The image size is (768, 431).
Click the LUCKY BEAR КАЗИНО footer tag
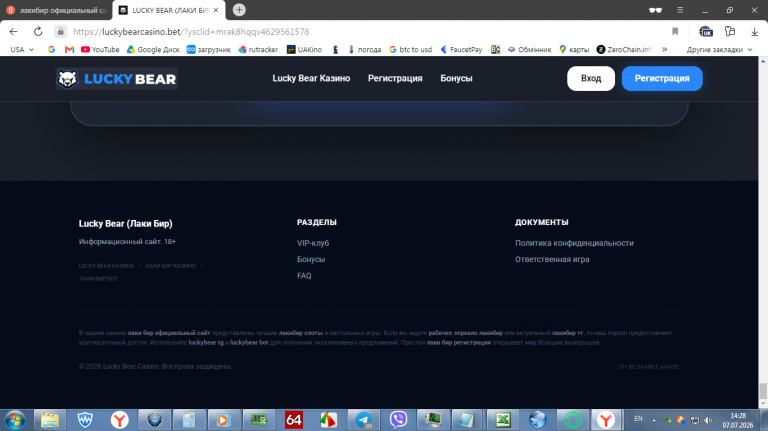[x=106, y=265]
